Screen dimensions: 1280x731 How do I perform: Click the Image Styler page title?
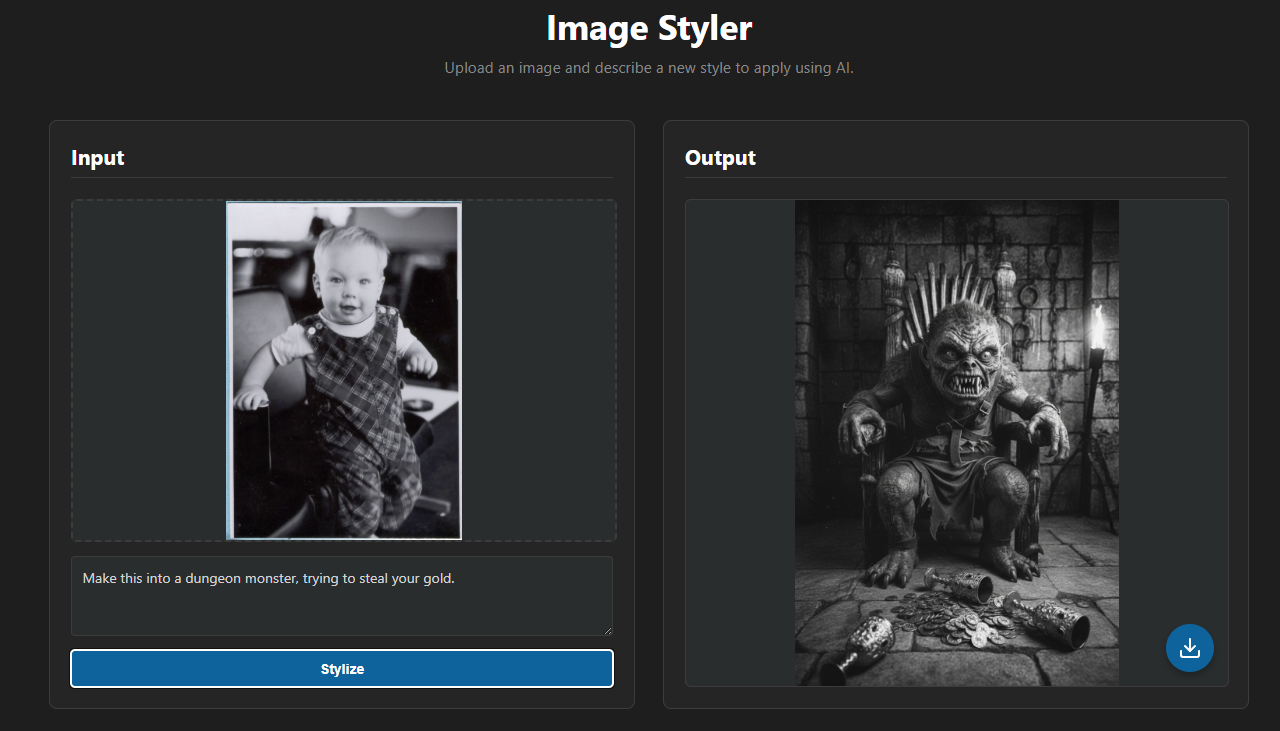click(x=648, y=28)
